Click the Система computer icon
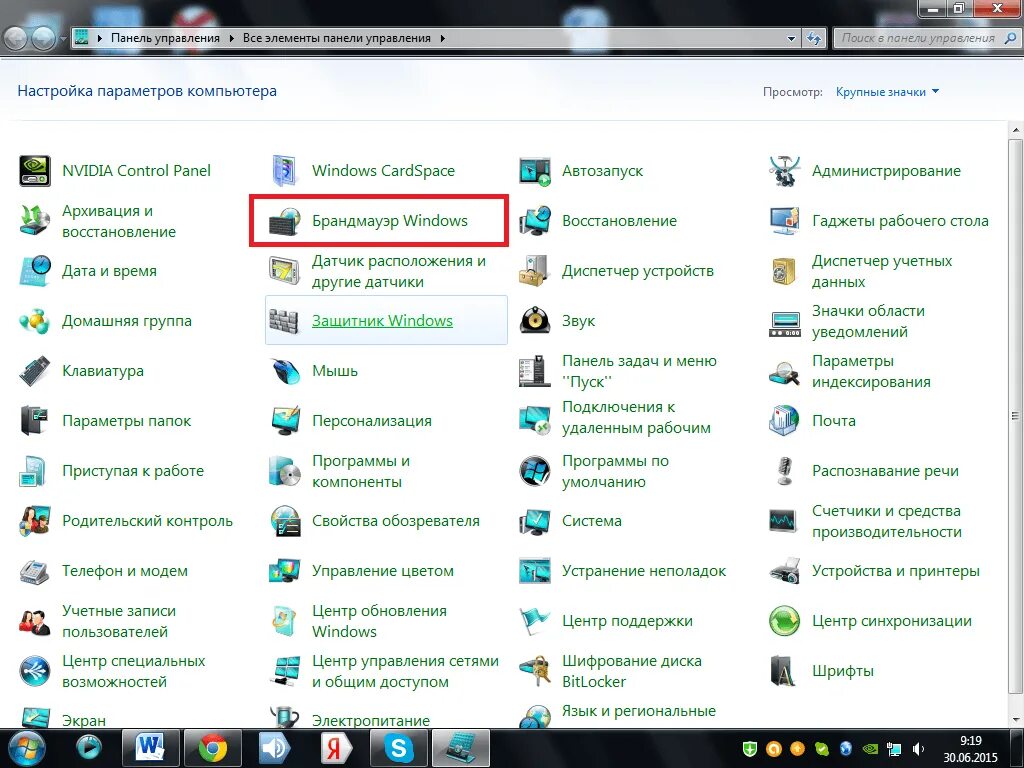The height and width of the screenshot is (768, 1024). (x=535, y=520)
